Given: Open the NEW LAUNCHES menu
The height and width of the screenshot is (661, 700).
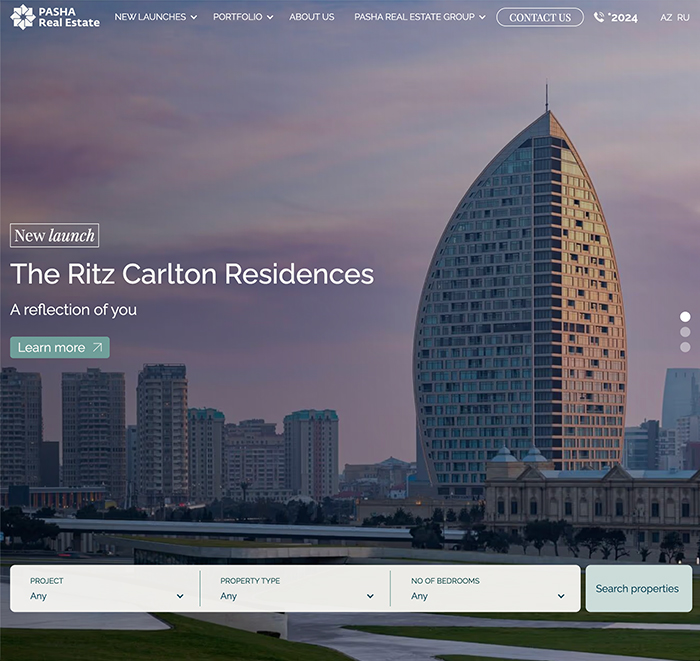Looking at the screenshot, I should coord(150,17).
